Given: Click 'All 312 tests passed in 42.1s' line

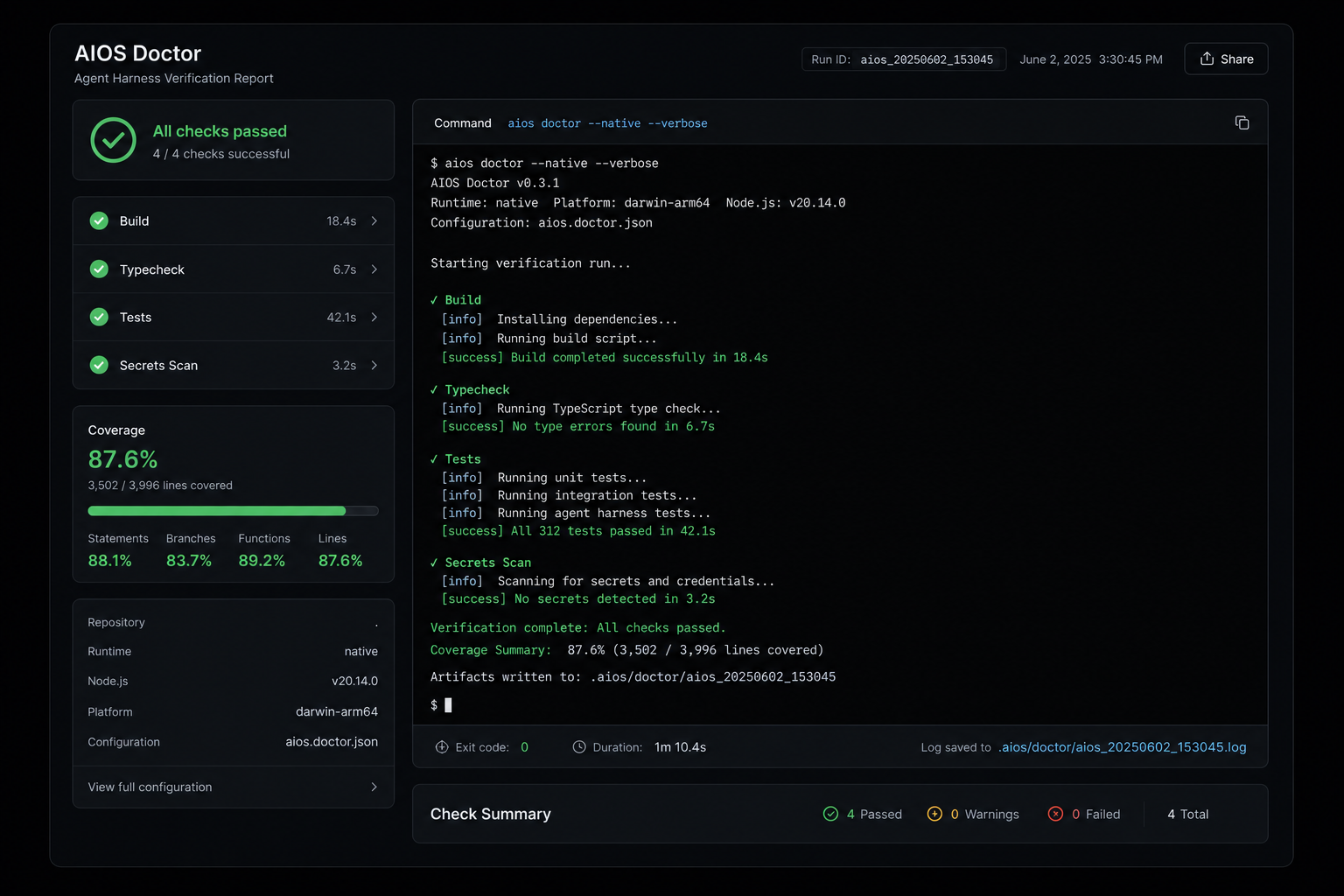Looking at the screenshot, I should pyautogui.click(x=612, y=531).
